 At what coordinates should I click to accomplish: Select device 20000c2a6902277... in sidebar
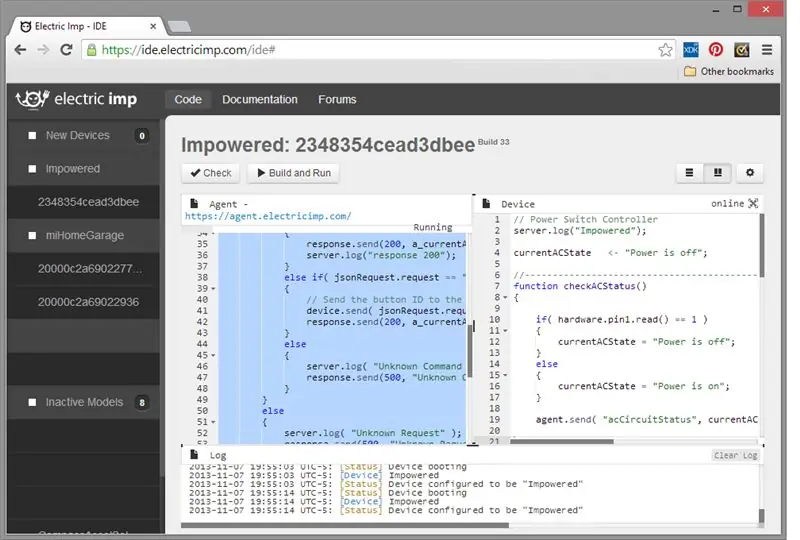pyautogui.click(x=88, y=269)
